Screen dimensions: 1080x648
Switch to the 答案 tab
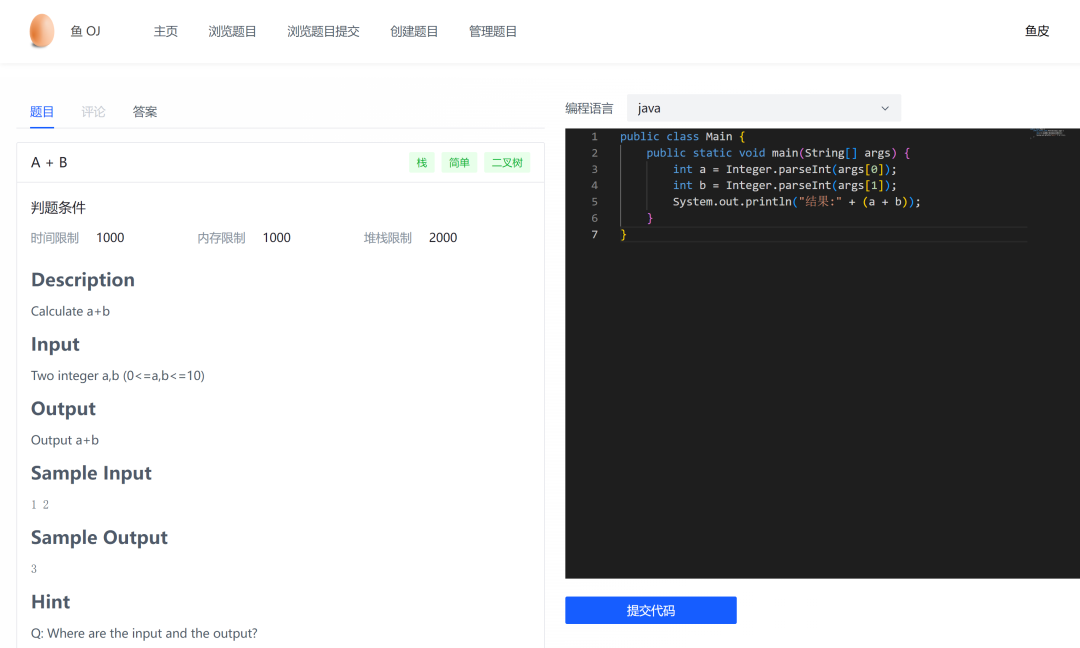tap(145, 111)
